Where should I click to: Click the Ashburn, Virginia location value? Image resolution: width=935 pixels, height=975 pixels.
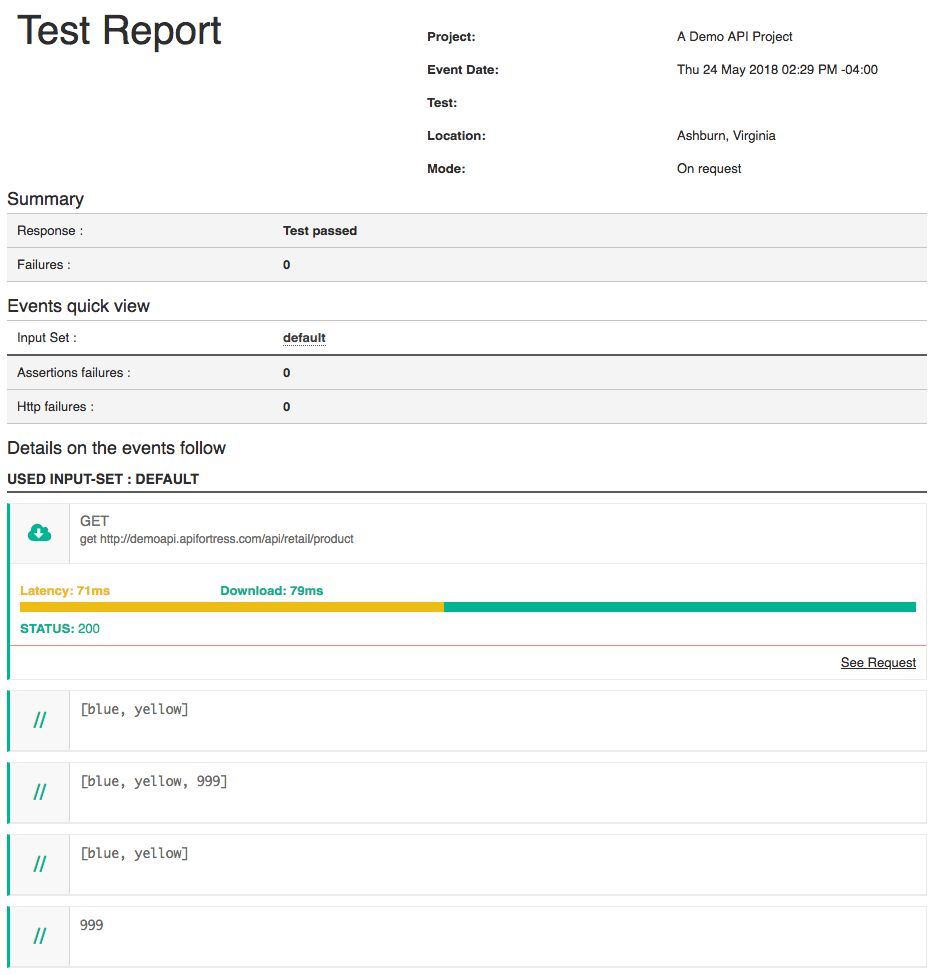[x=726, y=136]
